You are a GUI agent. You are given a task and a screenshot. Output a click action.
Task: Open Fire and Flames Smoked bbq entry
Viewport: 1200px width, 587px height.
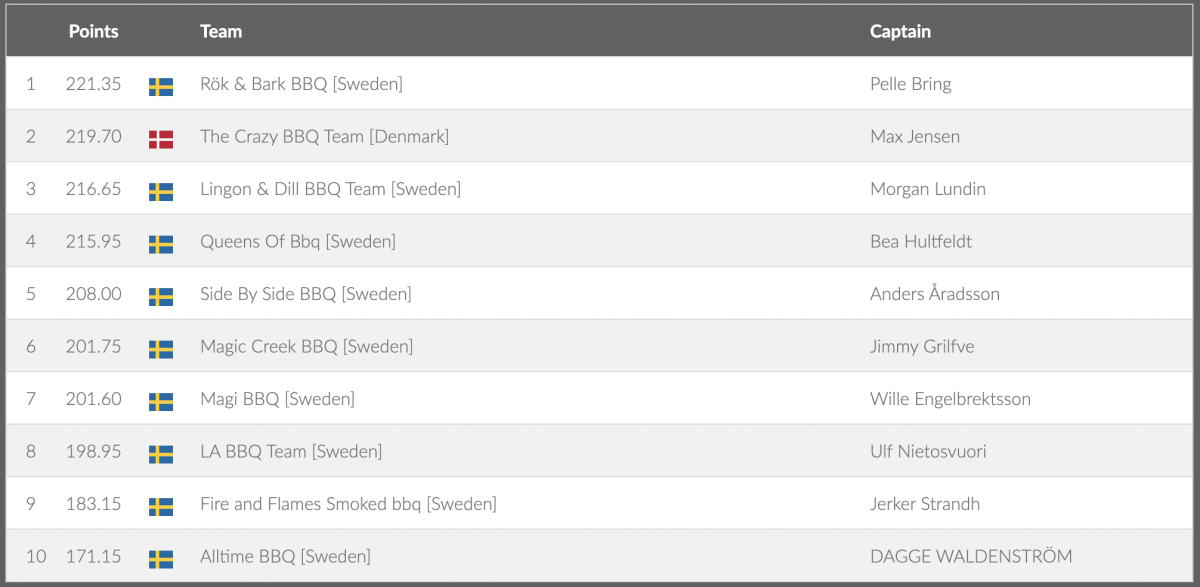point(348,504)
